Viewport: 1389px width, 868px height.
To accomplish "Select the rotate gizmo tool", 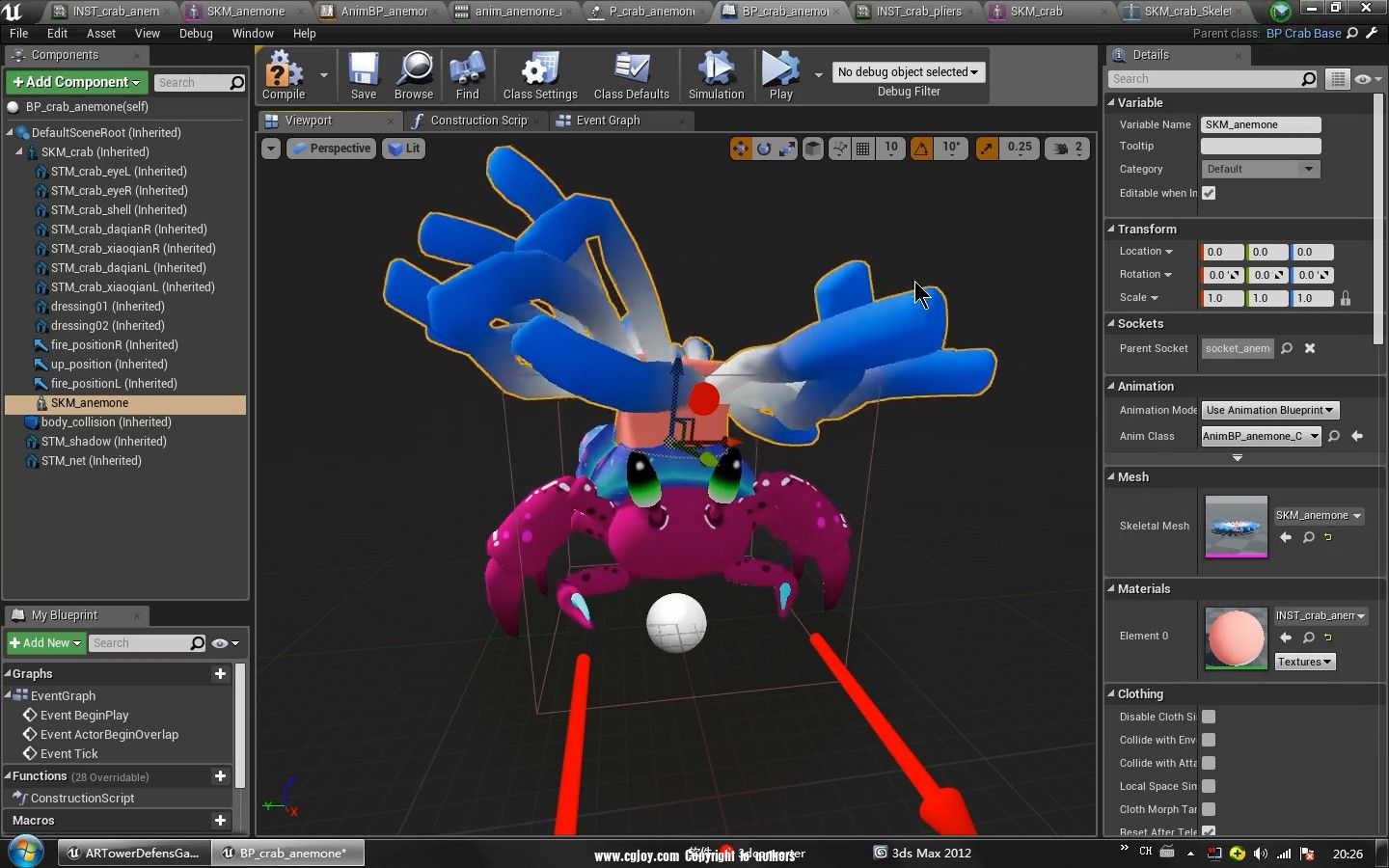I will tap(764, 149).
